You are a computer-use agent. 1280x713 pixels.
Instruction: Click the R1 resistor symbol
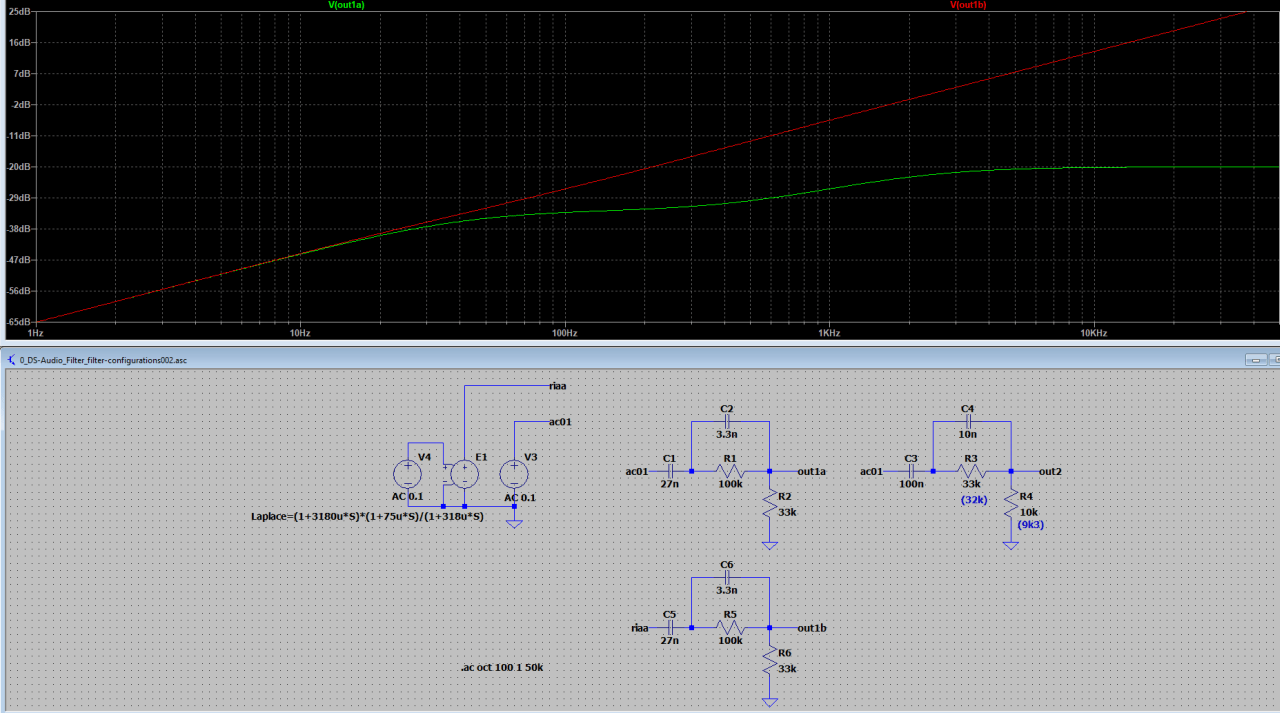coord(730,471)
